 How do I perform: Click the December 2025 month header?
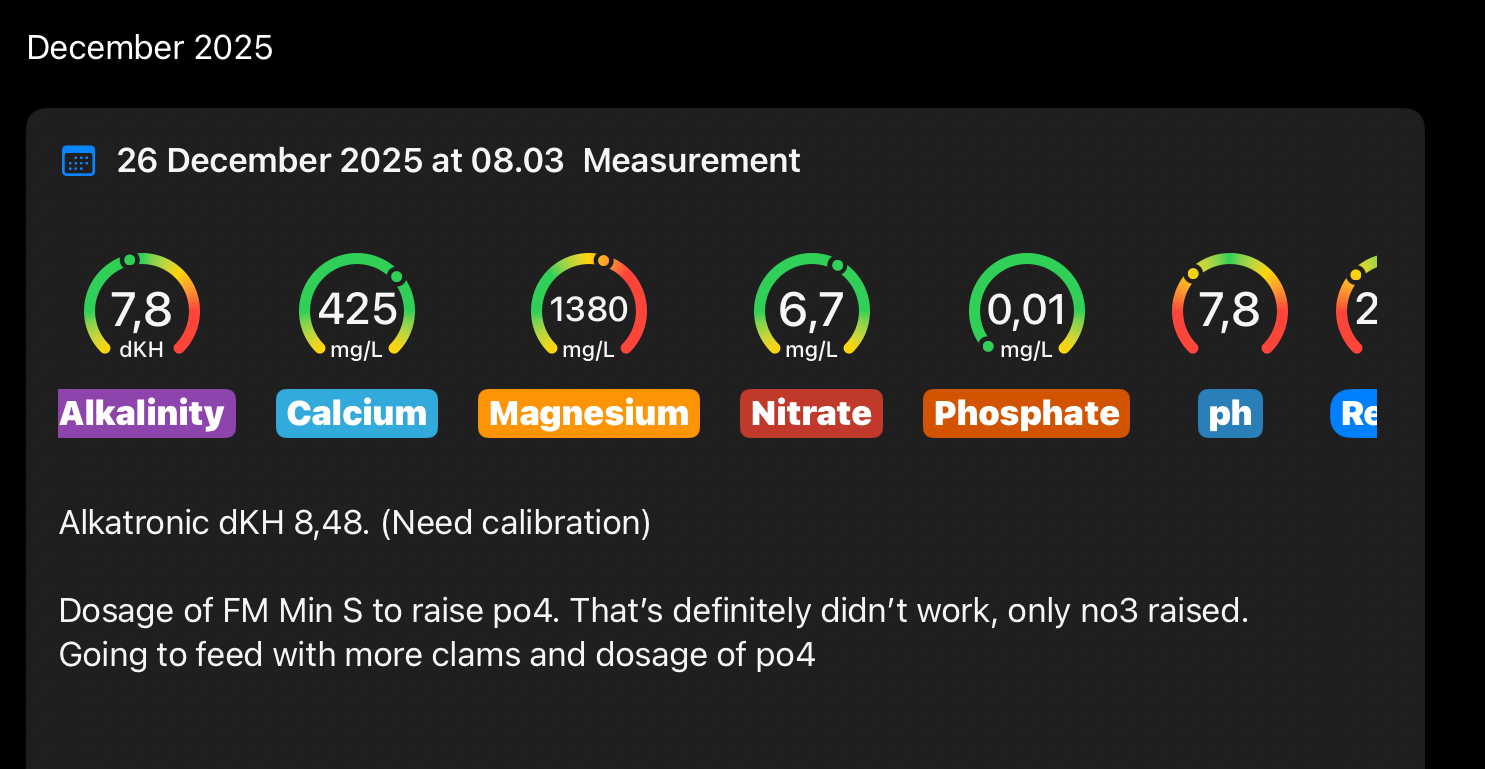tap(150, 48)
